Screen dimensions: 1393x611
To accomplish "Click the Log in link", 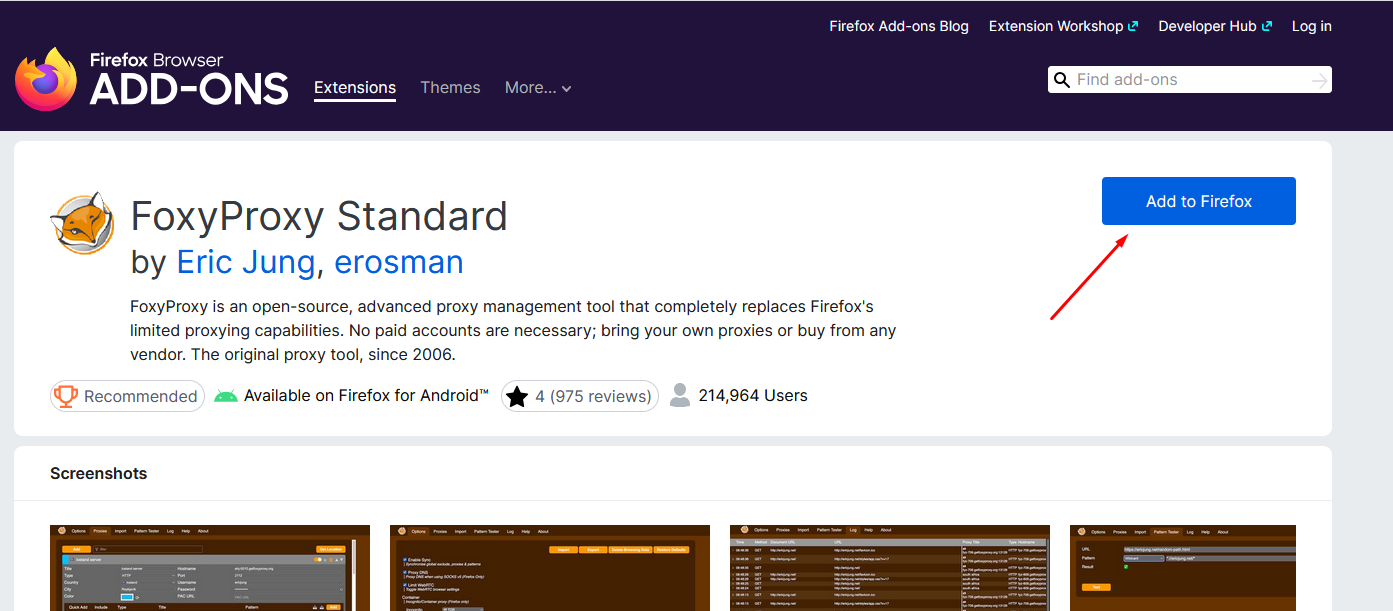I will (x=1311, y=27).
